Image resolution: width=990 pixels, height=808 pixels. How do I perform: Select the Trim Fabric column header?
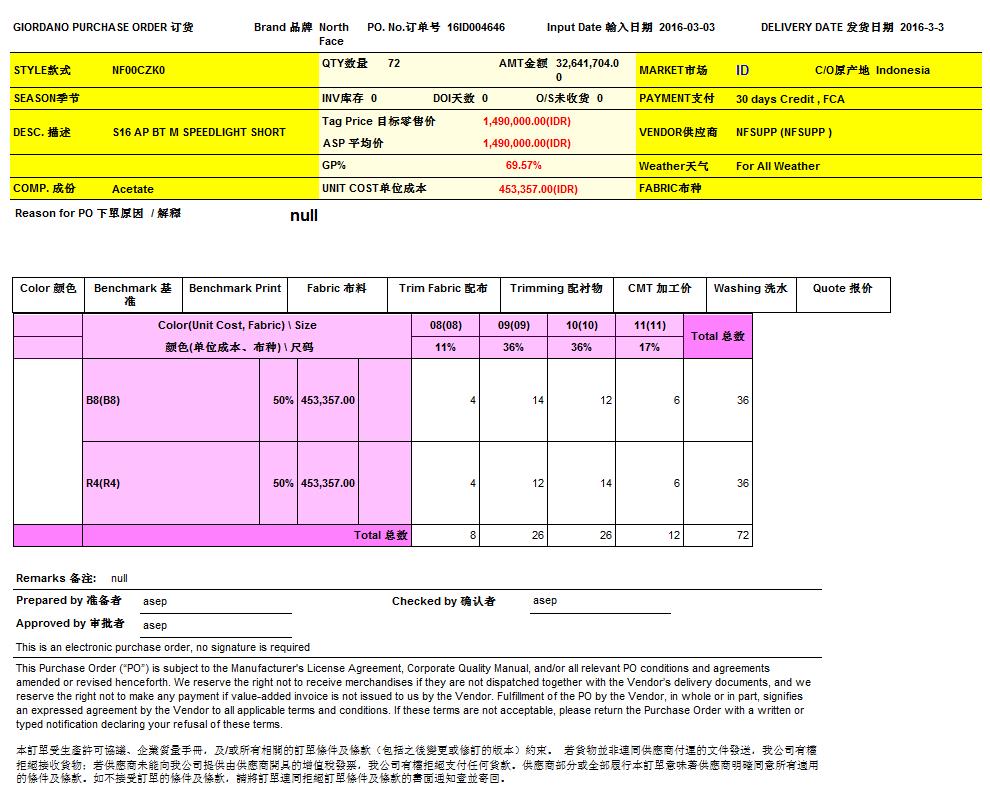[x=443, y=288]
